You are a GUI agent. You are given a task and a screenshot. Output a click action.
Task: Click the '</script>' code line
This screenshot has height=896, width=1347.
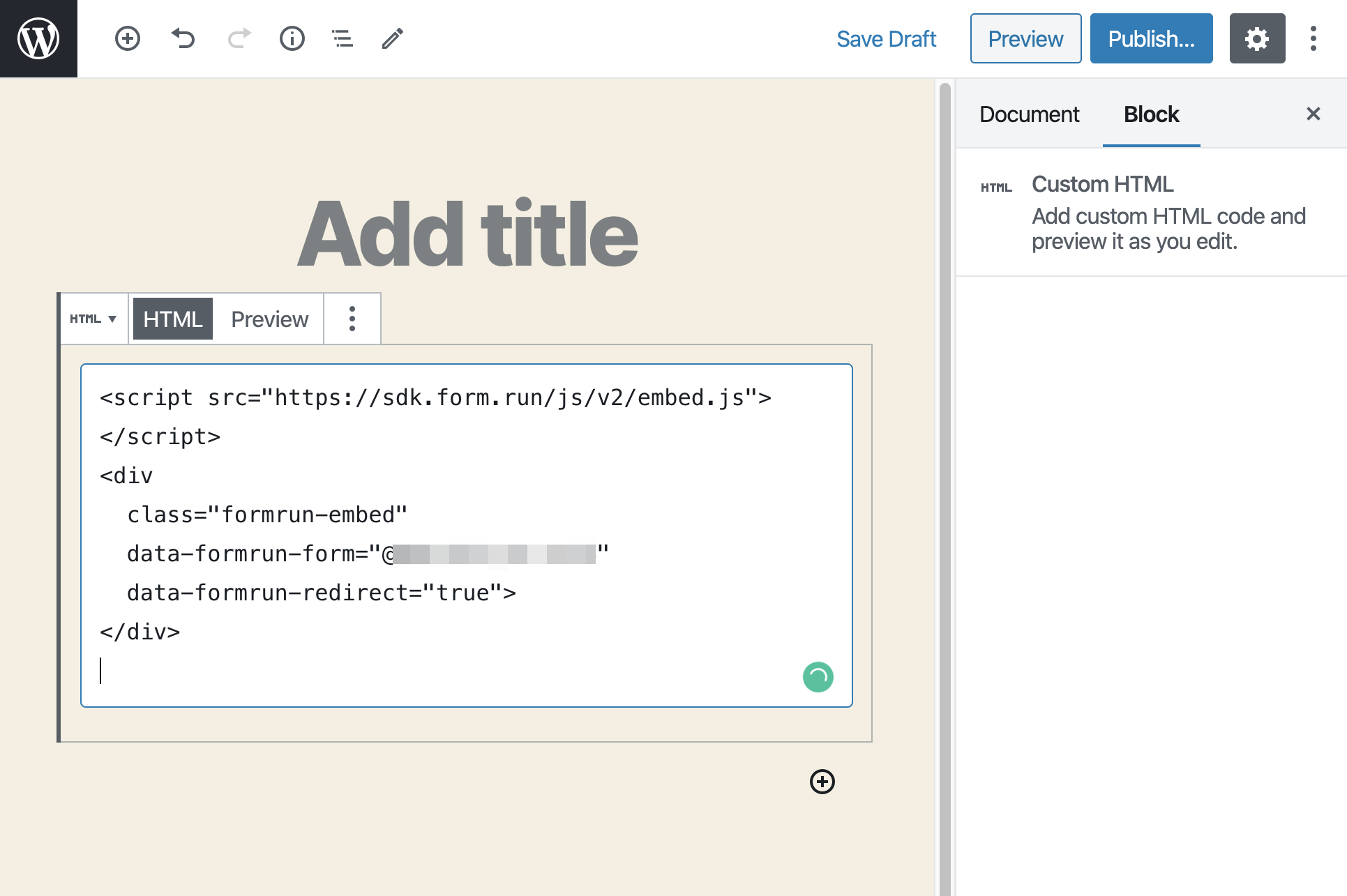[x=160, y=436]
